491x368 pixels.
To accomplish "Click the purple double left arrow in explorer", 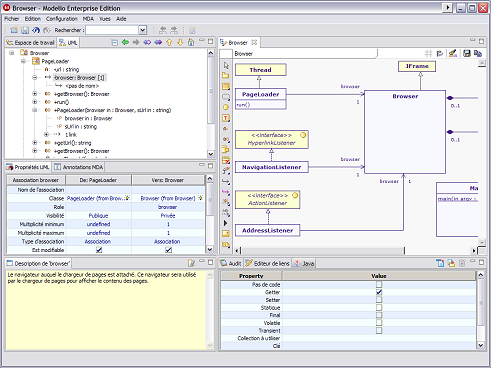I will point(147,42).
